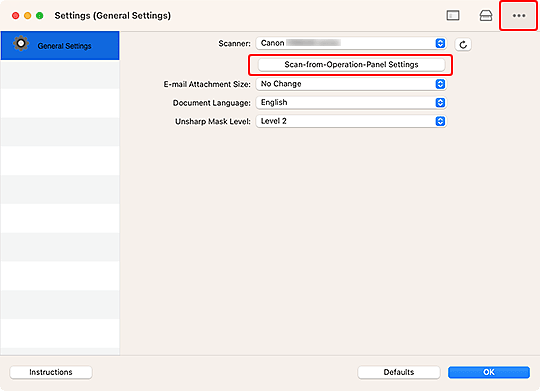Click the Settings (General Settings) window title
The height and width of the screenshot is (391, 540).
pos(113,16)
